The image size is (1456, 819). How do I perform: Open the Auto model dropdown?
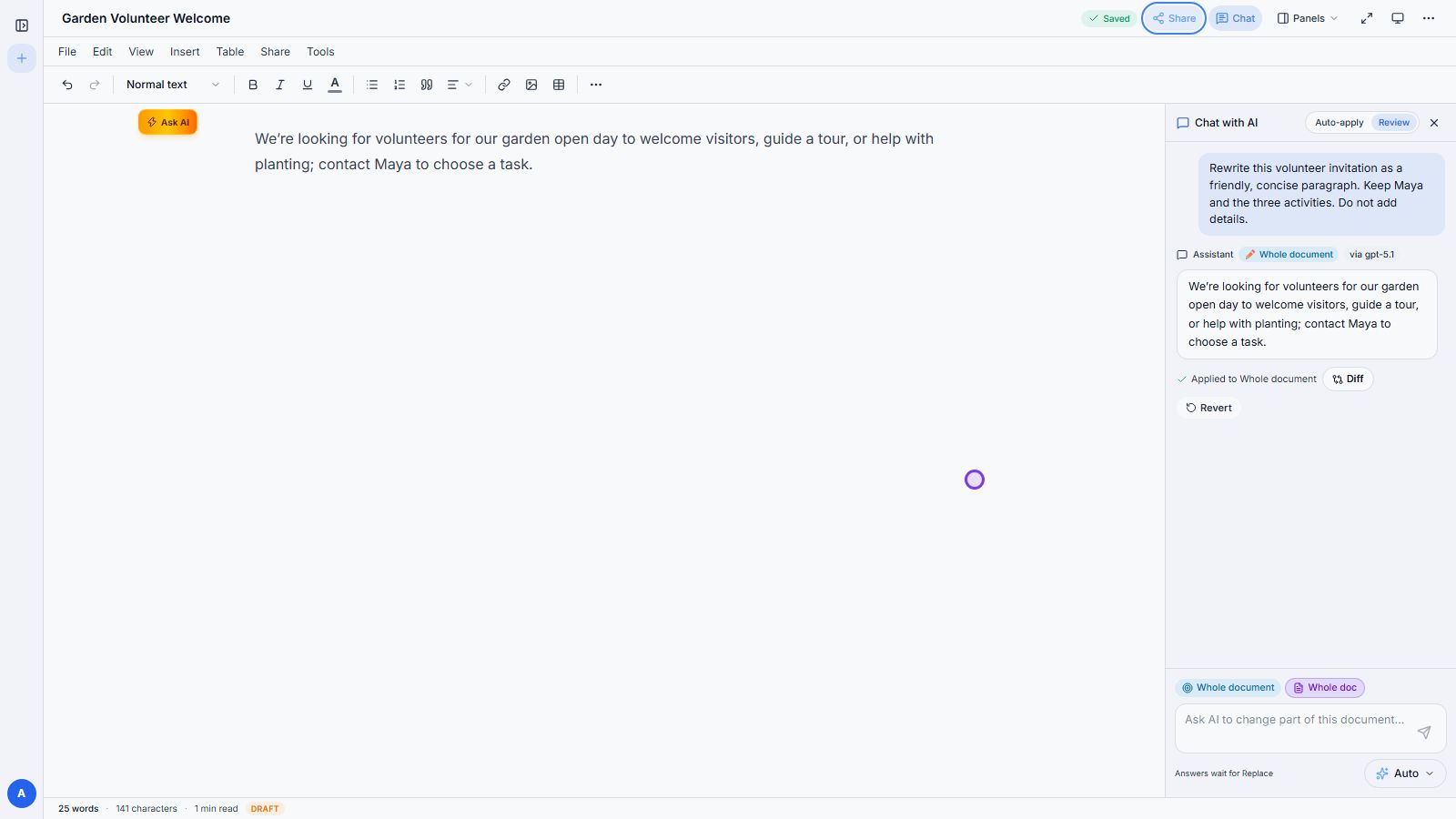pyautogui.click(x=1405, y=773)
